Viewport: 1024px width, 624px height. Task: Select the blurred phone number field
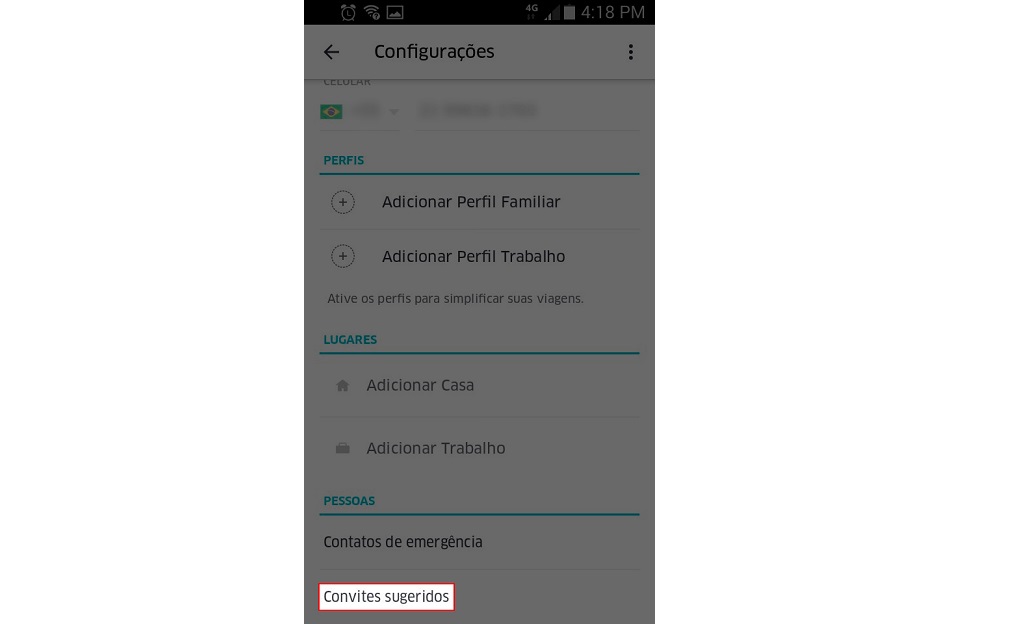point(528,112)
